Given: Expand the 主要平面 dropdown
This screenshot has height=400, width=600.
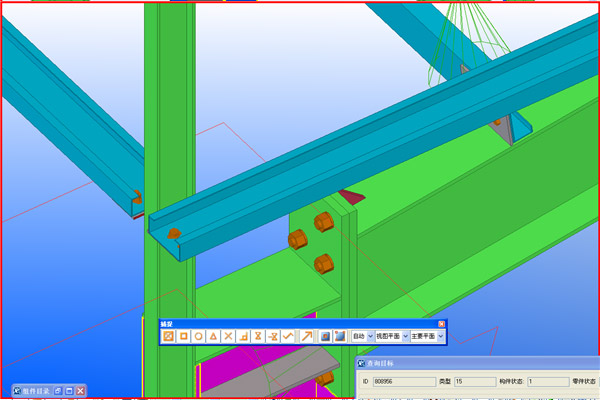Looking at the screenshot, I should (441, 337).
